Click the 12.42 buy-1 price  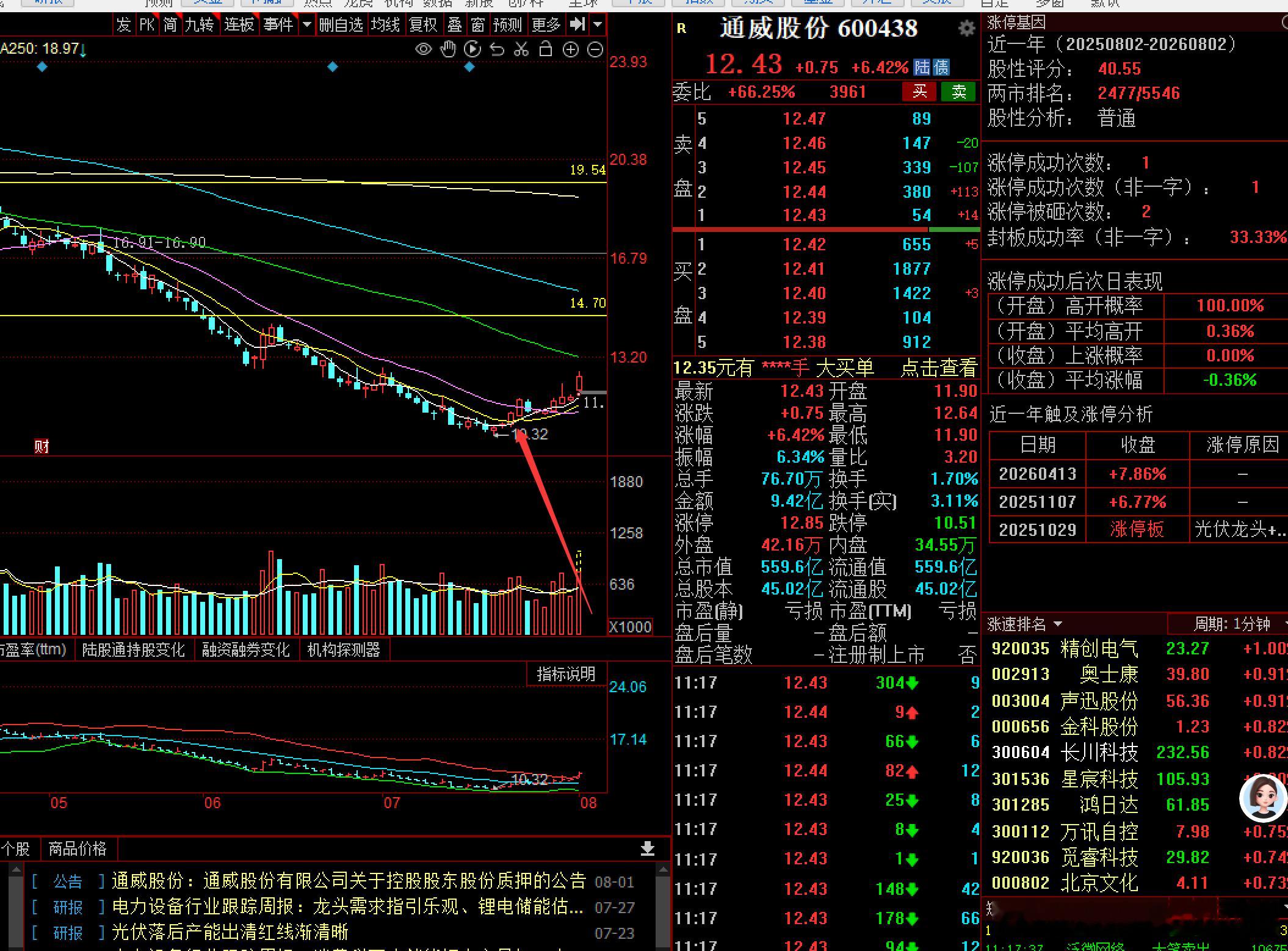(x=804, y=244)
